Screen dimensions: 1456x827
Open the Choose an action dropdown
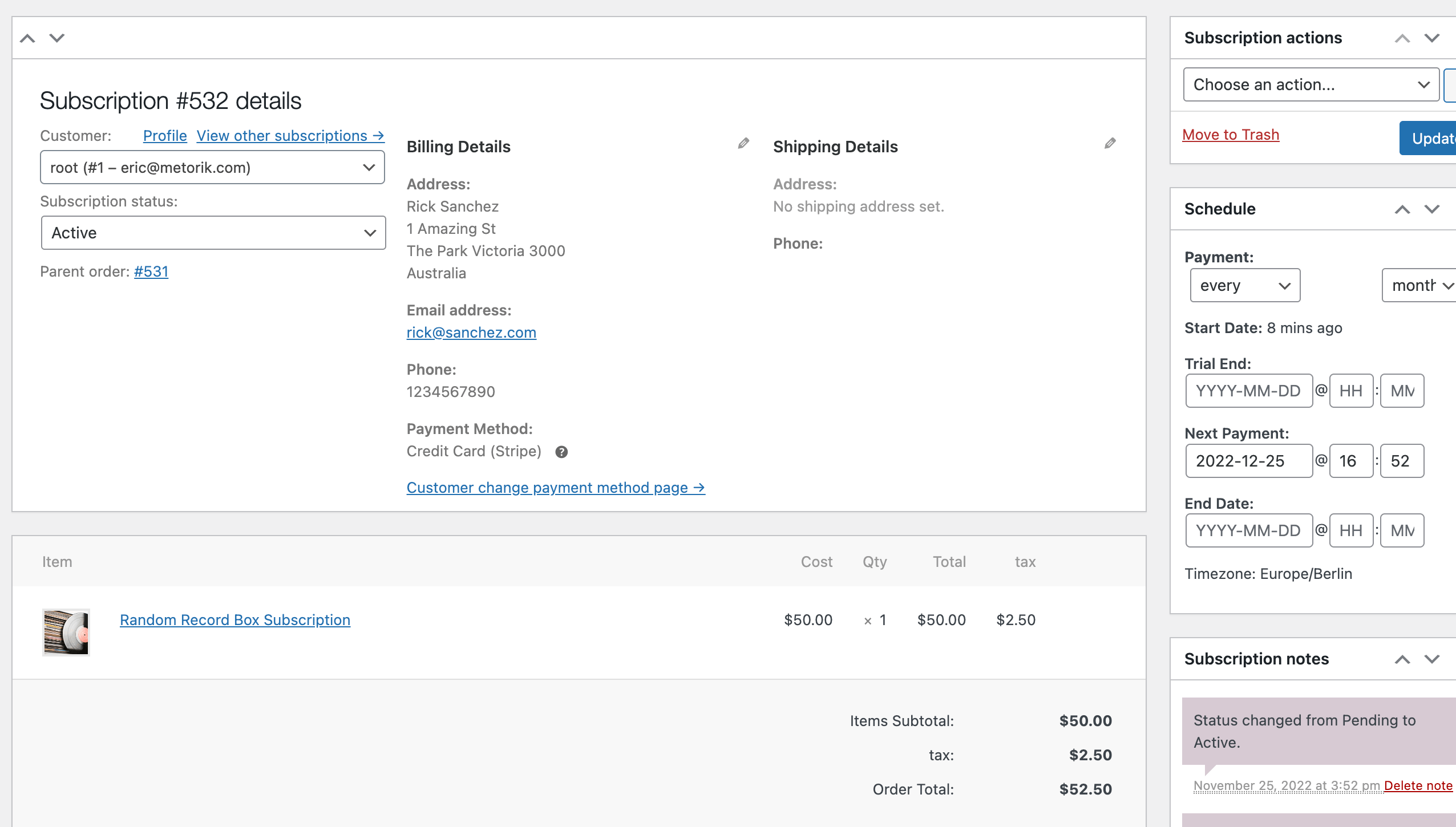1311,84
